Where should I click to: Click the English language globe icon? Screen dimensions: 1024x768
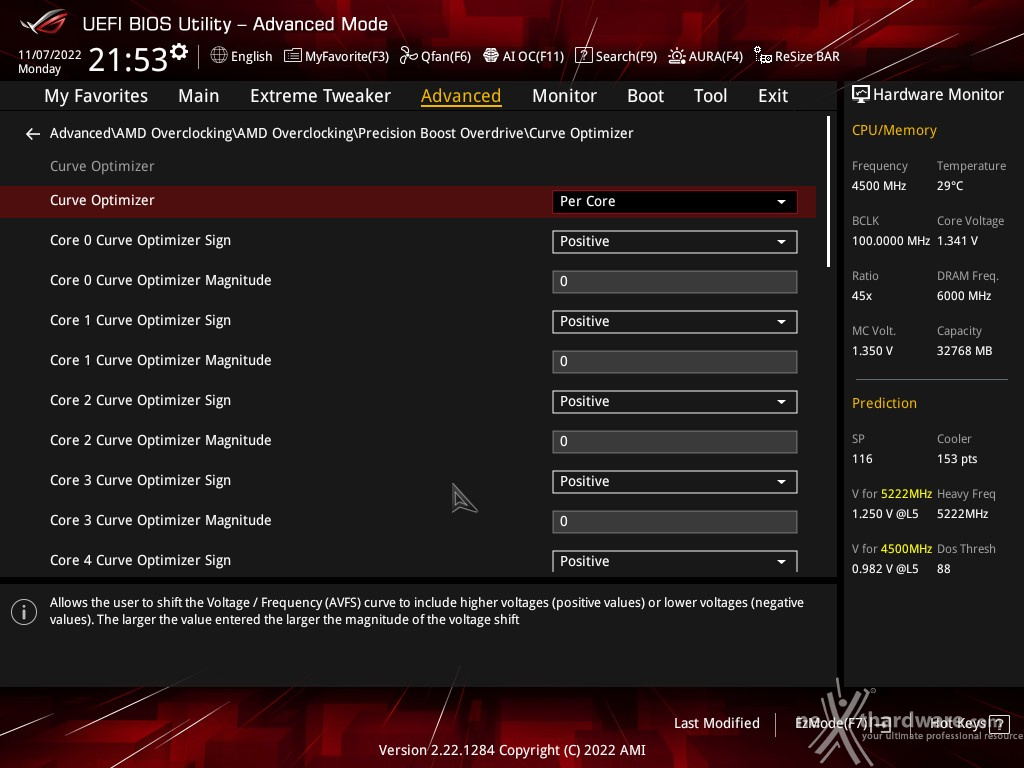click(219, 56)
